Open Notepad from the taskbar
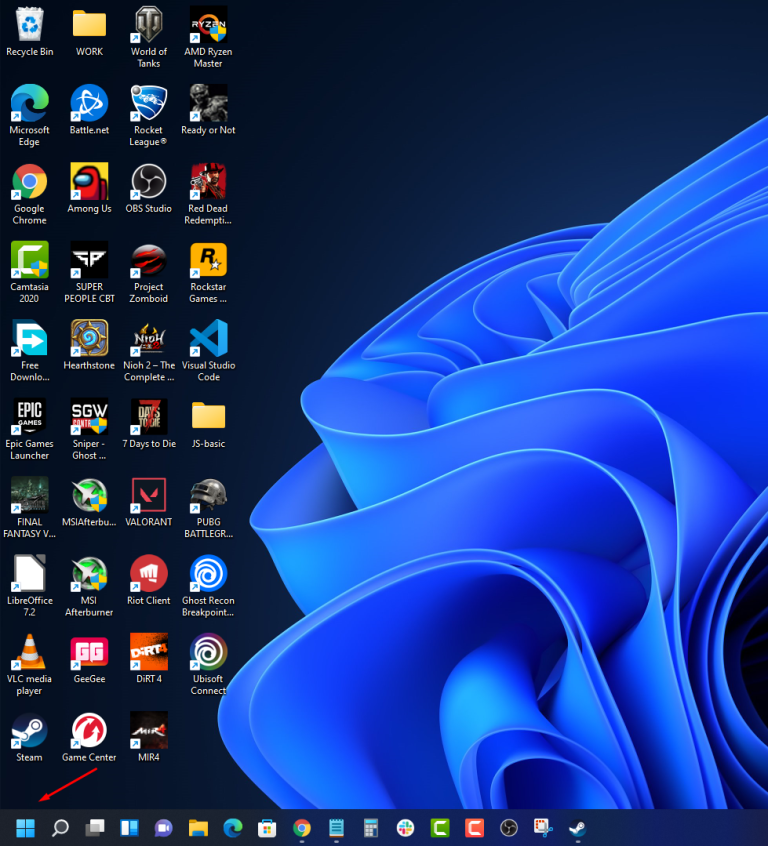Viewport: 768px width, 846px height. click(336, 827)
